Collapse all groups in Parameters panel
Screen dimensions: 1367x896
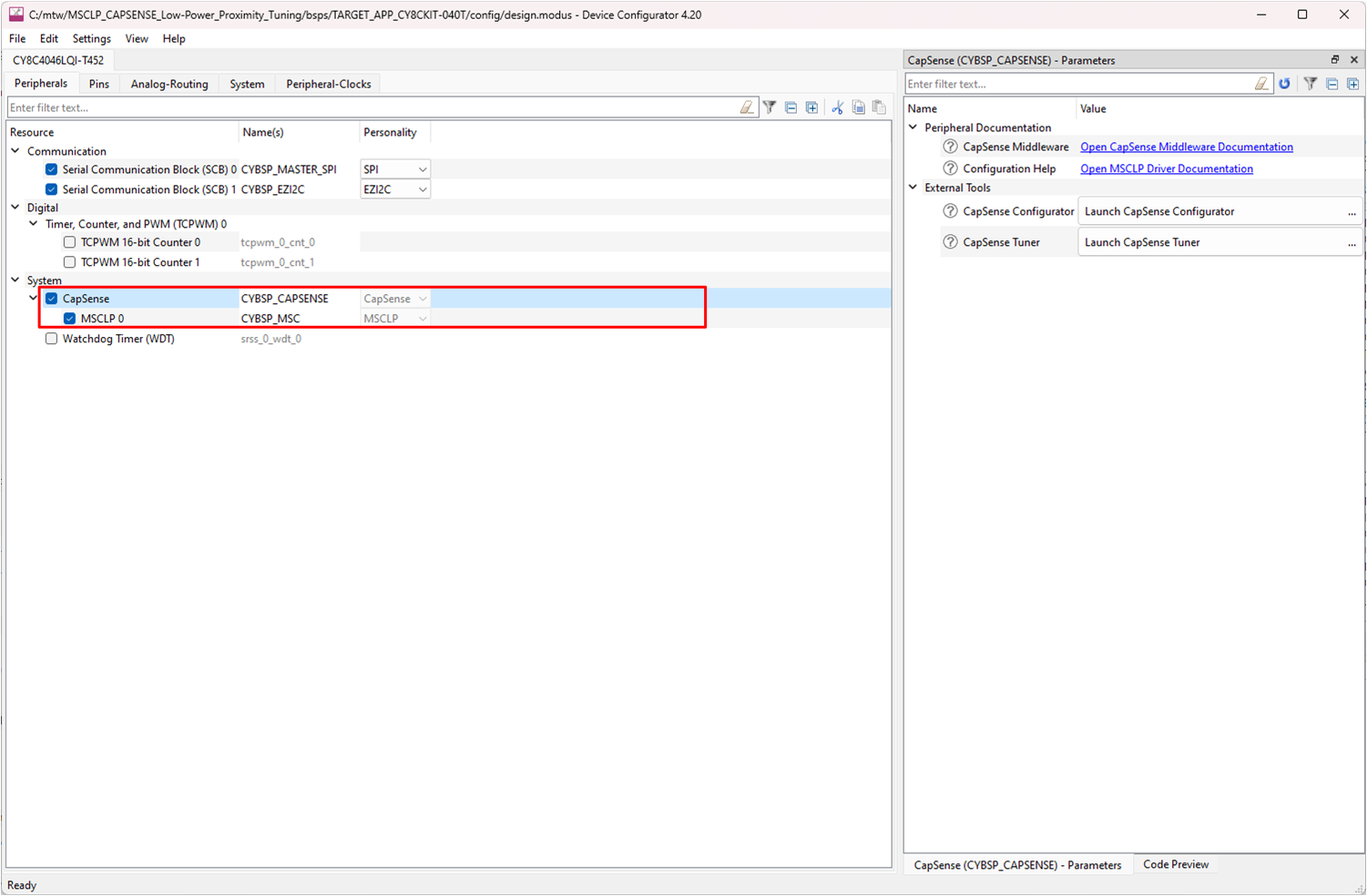1331,84
